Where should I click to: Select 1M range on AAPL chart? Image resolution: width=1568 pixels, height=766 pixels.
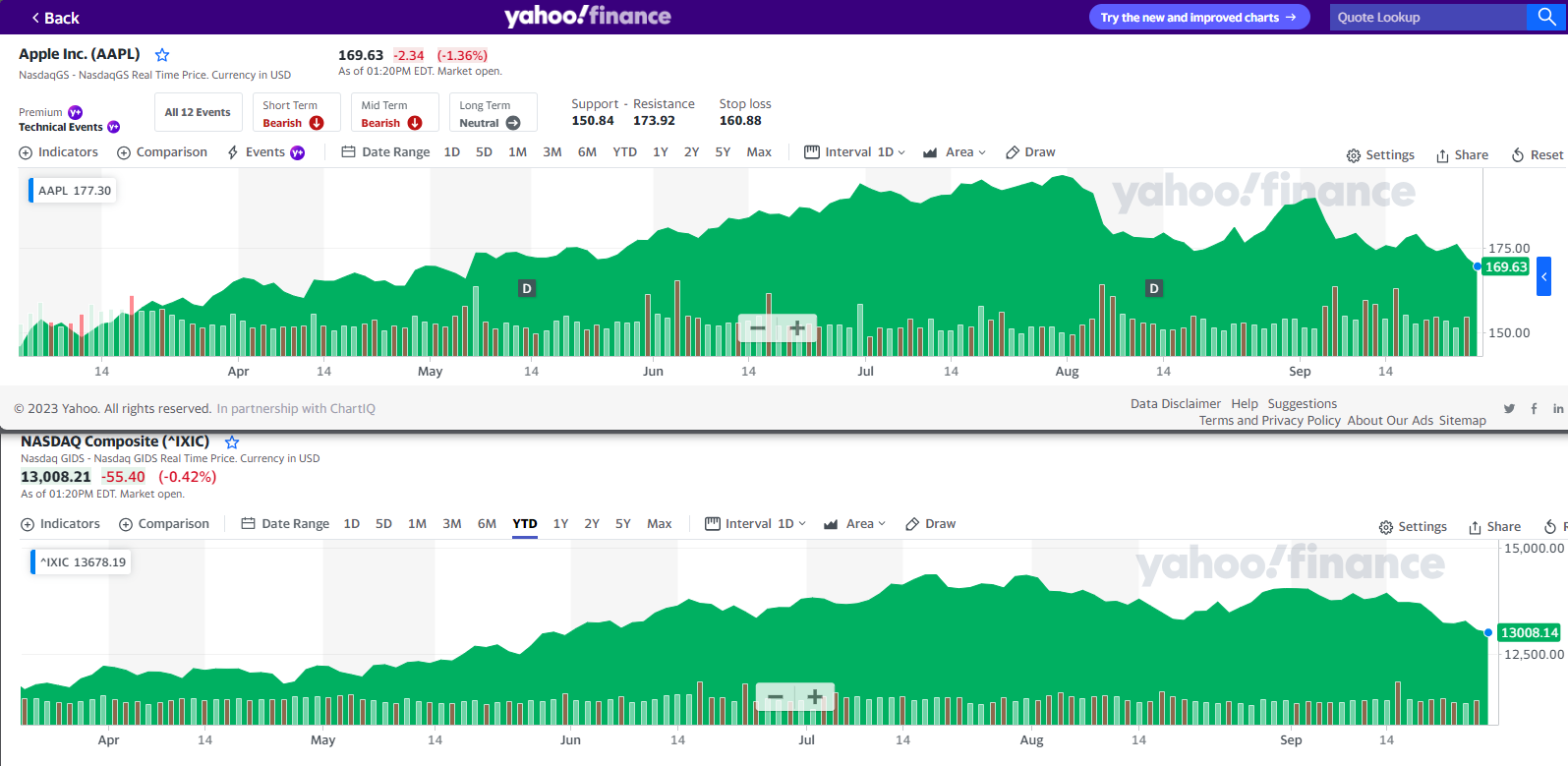[x=518, y=152]
